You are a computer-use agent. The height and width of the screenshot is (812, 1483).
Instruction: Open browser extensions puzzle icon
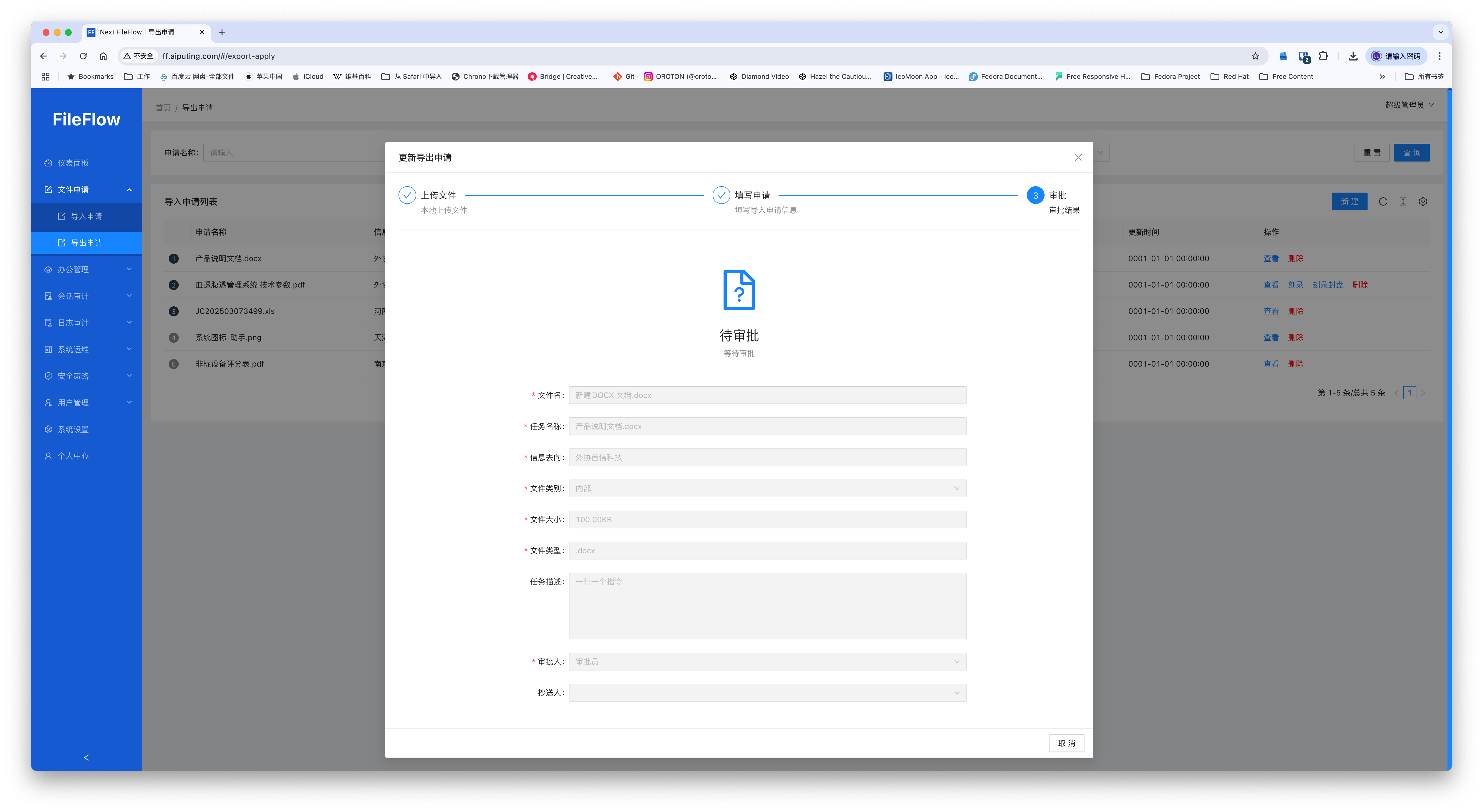coord(1323,56)
